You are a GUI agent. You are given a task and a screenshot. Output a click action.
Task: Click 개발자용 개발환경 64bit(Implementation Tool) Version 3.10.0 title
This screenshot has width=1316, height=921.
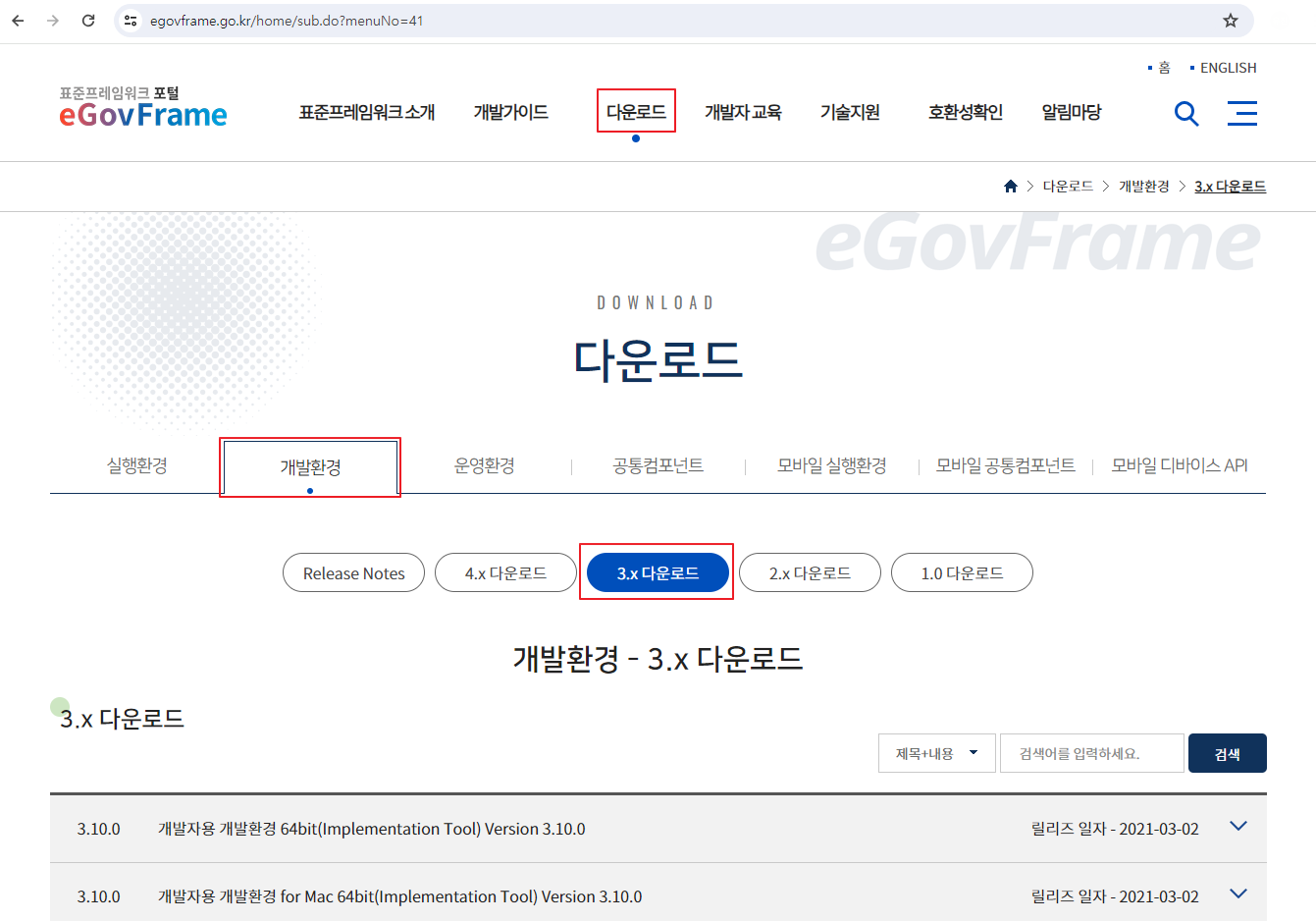[x=372, y=829]
